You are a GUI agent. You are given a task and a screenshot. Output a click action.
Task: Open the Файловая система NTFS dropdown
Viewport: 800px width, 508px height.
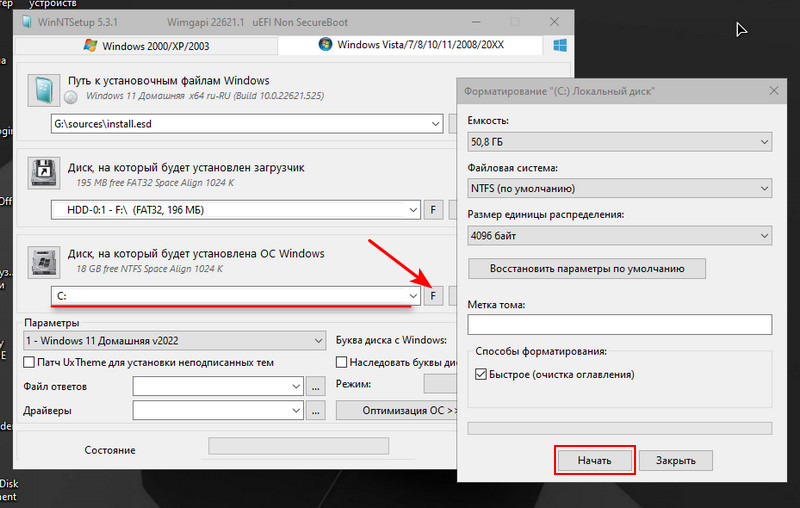(x=619, y=188)
